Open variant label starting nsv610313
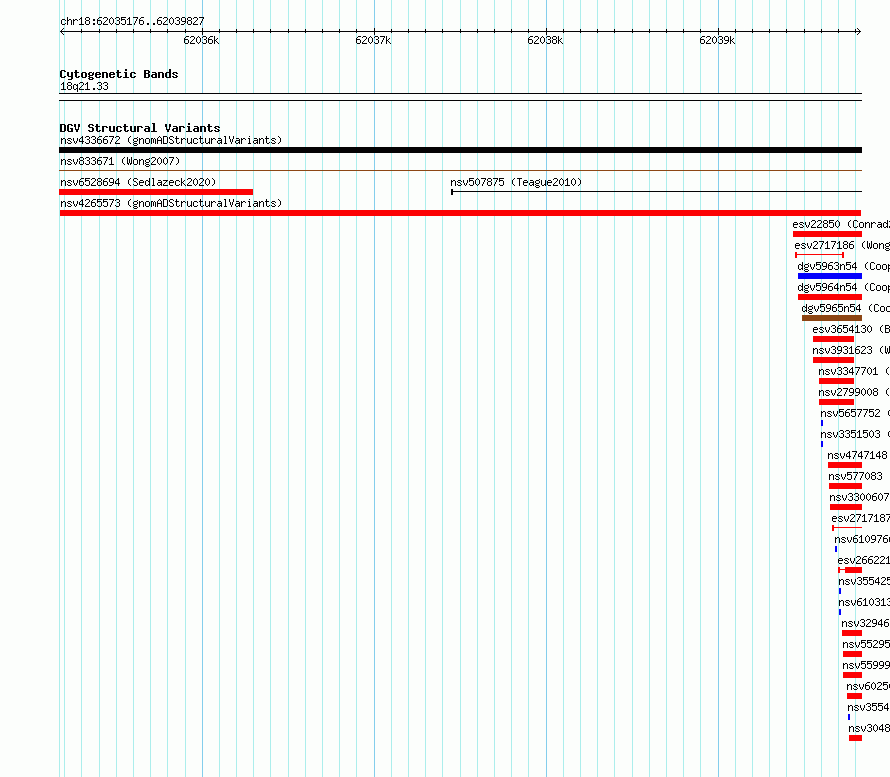Image resolution: width=890 pixels, height=777 pixels. coord(864,602)
